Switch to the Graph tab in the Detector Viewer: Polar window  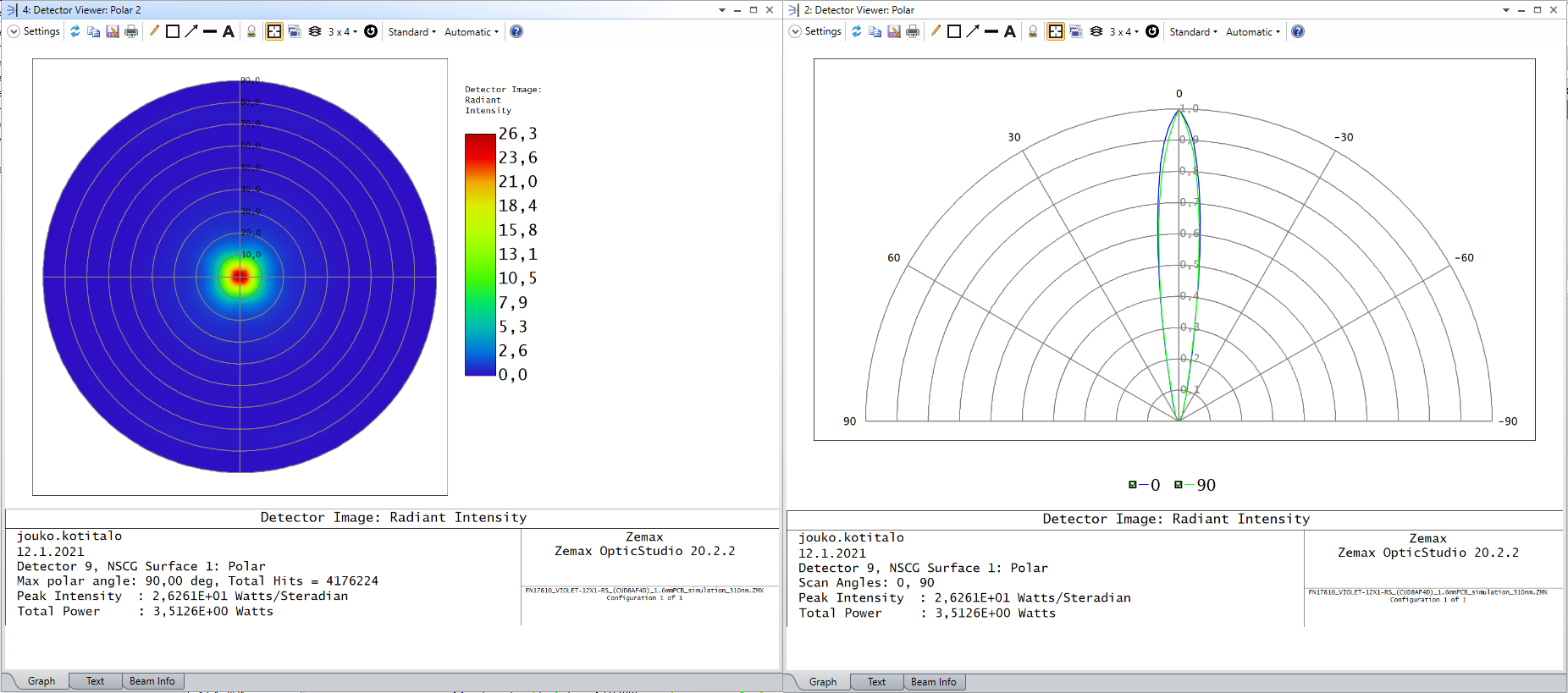[823, 682]
